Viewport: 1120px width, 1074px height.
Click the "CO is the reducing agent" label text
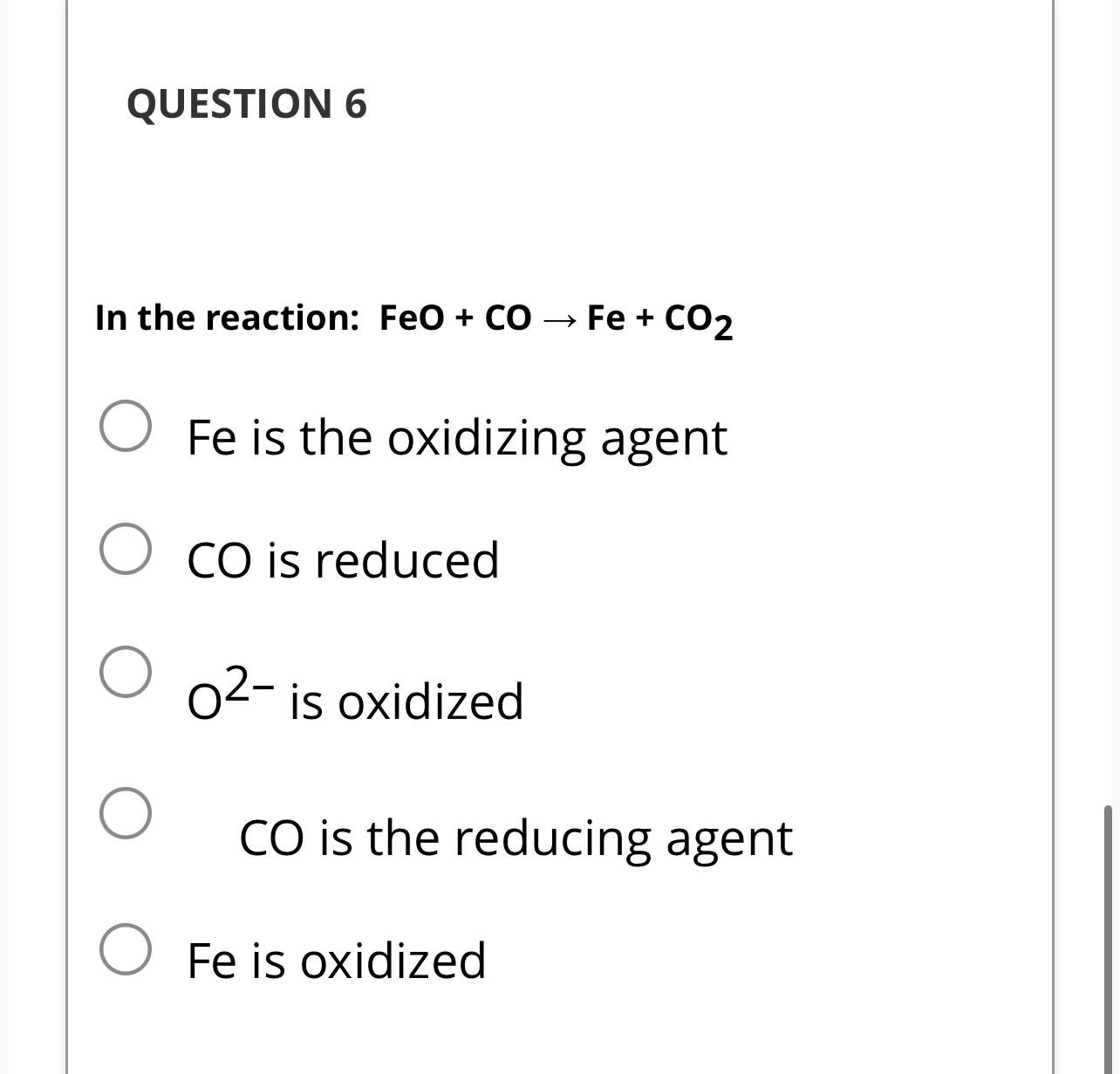[x=516, y=838]
